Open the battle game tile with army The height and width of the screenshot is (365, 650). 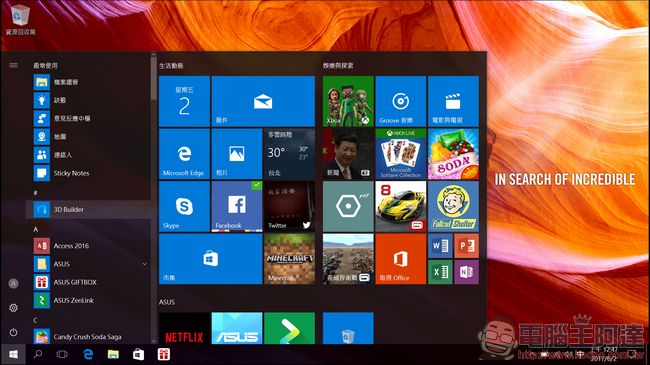tap(348, 259)
